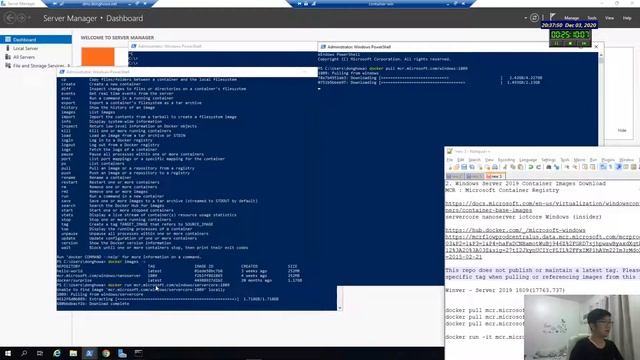This screenshot has width=640, height=360.
Task: Refresh the Server Manager dashboard
Action: pyautogui.click(x=534, y=18)
